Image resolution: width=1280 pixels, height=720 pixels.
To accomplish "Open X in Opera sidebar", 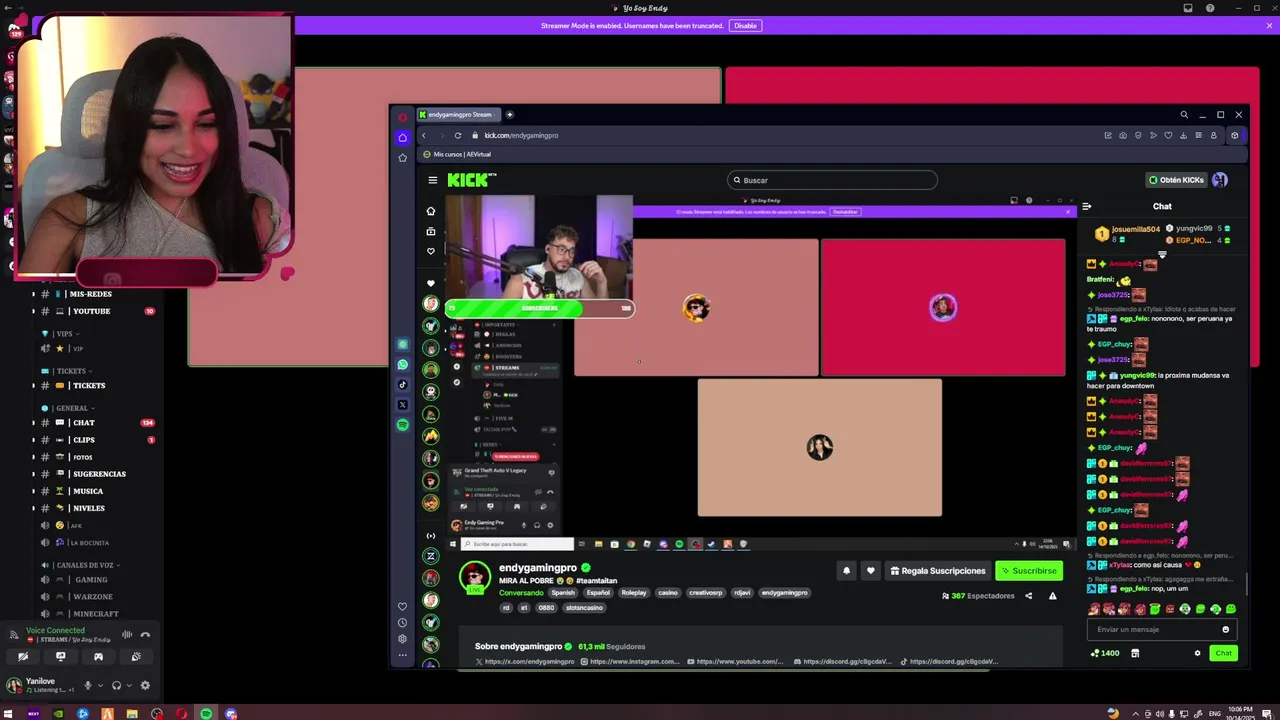I will click(402, 405).
